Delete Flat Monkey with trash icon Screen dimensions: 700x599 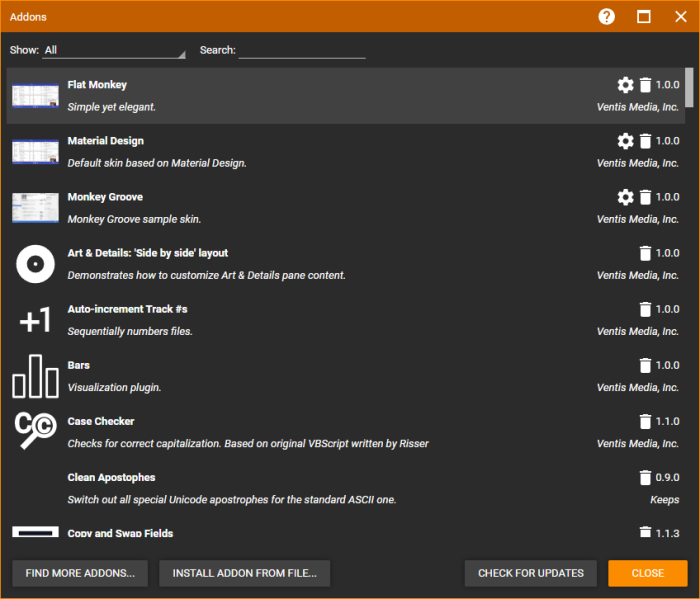tap(645, 85)
